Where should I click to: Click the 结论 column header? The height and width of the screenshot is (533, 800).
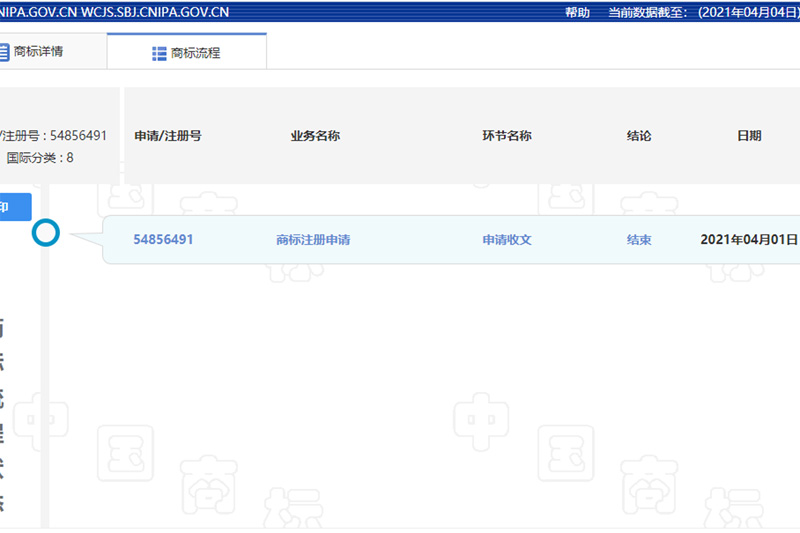tap(639, 136)
